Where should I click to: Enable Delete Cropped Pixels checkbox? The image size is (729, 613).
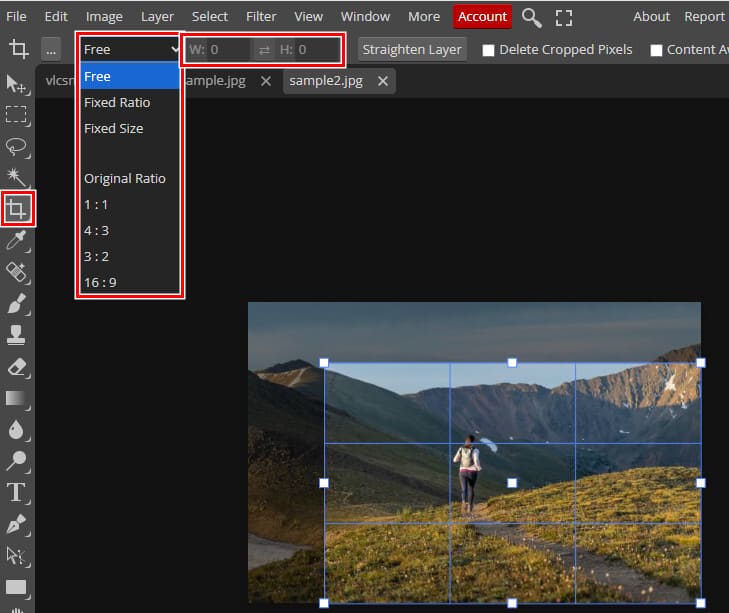[488, 50]
